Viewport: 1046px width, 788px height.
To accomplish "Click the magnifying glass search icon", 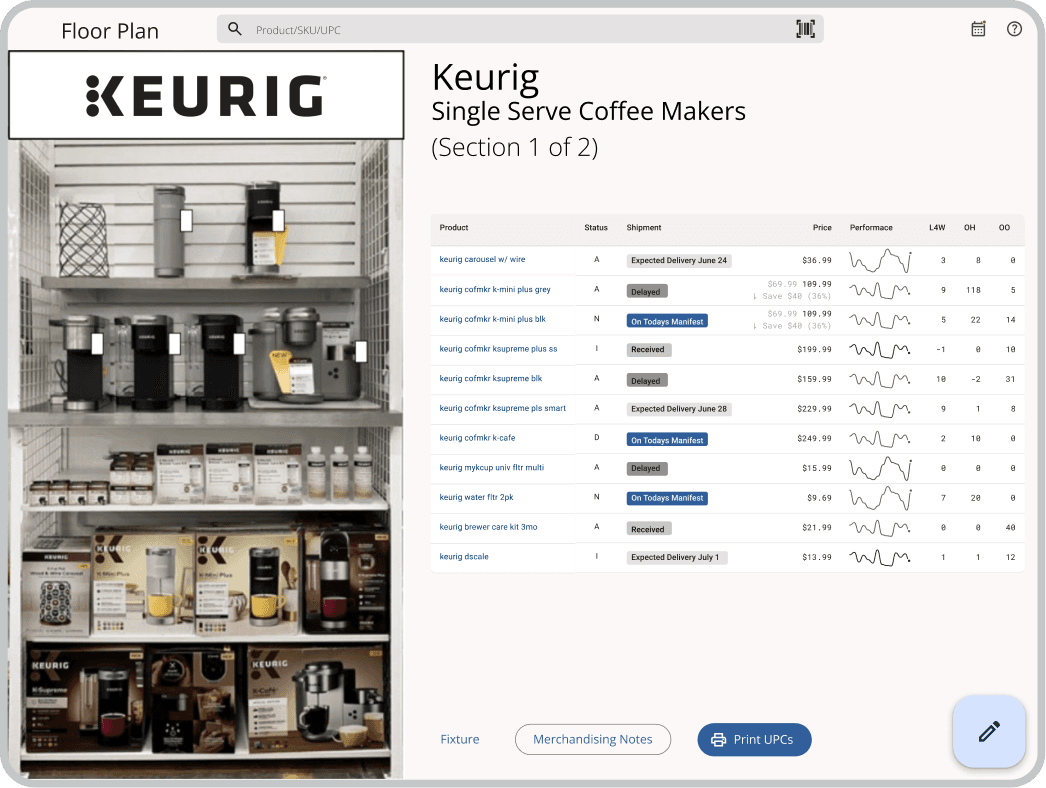I will coord(235,29).
